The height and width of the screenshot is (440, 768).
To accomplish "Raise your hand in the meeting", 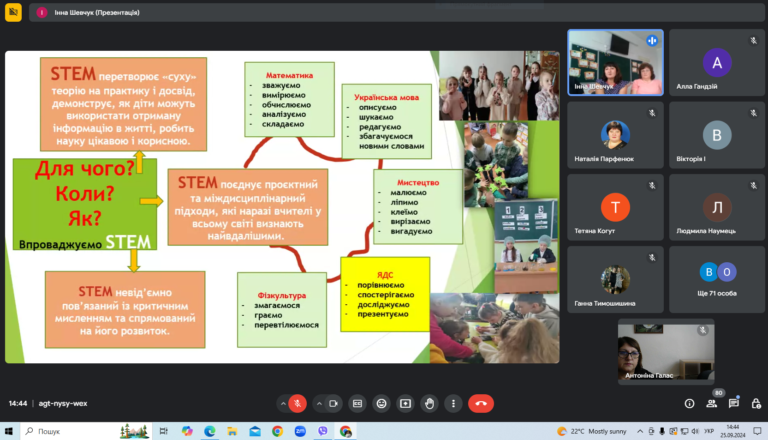I will [430, 404].
